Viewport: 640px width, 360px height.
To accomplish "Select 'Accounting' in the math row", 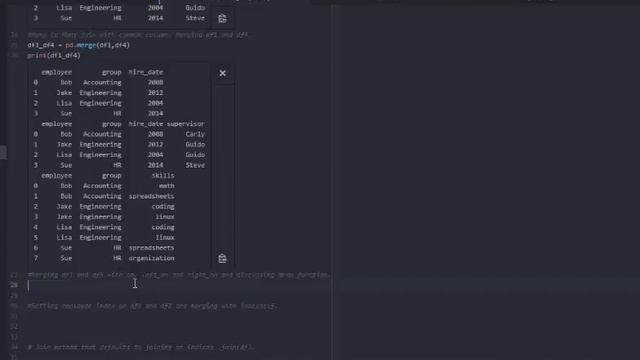I will point(102,186).
